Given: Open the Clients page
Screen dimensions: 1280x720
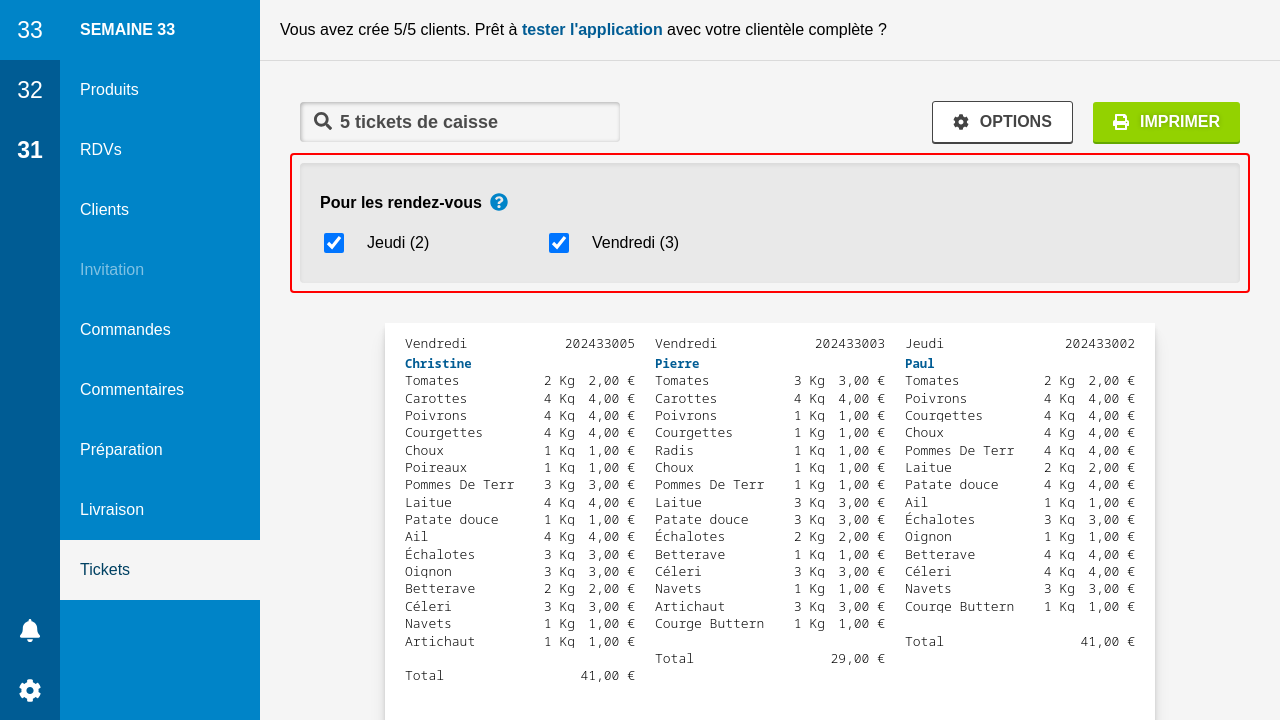Looking at the screenshot, I should 105,210.
